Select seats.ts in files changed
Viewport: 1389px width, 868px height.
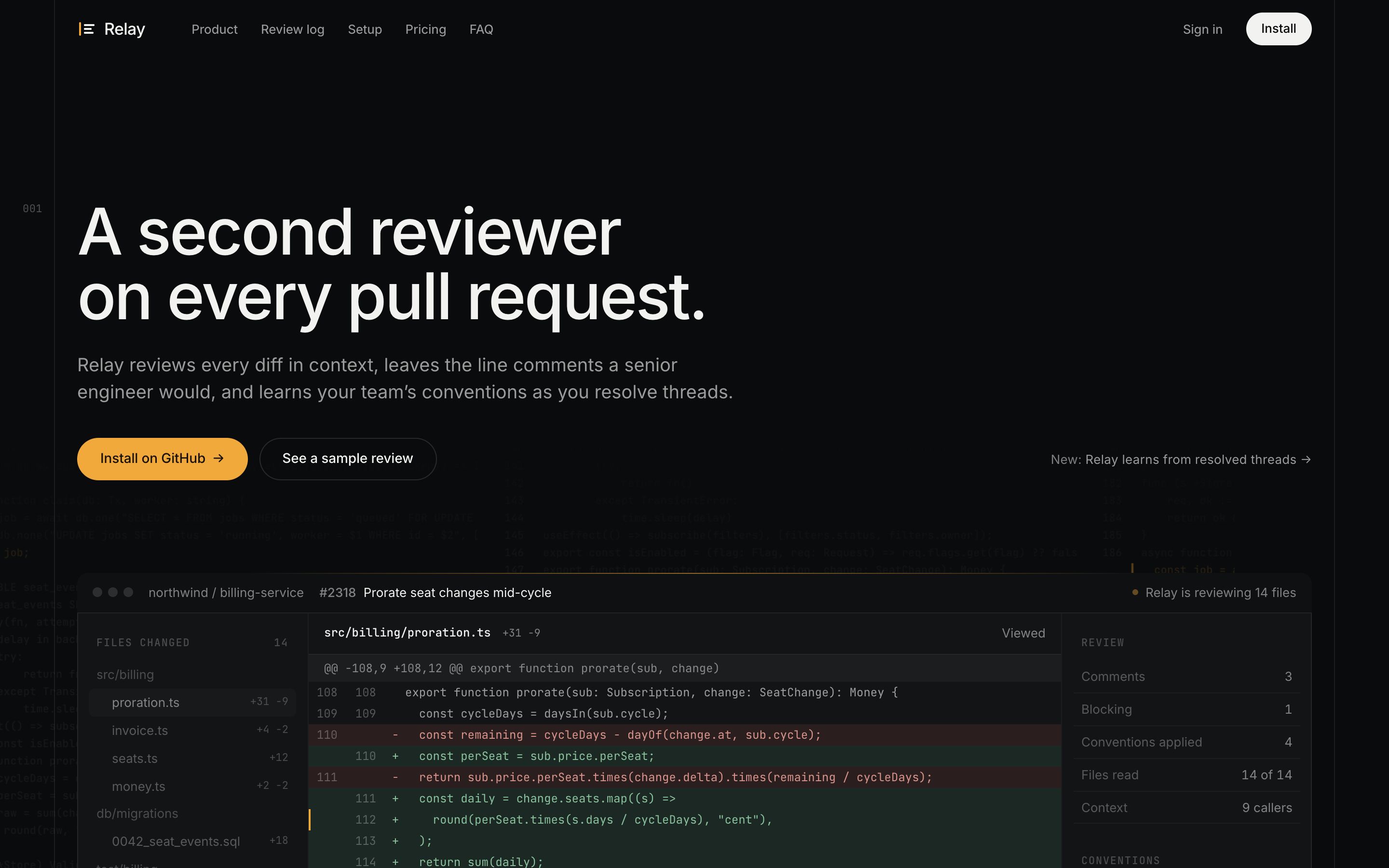pyautogui.click(x=192, y=759)
